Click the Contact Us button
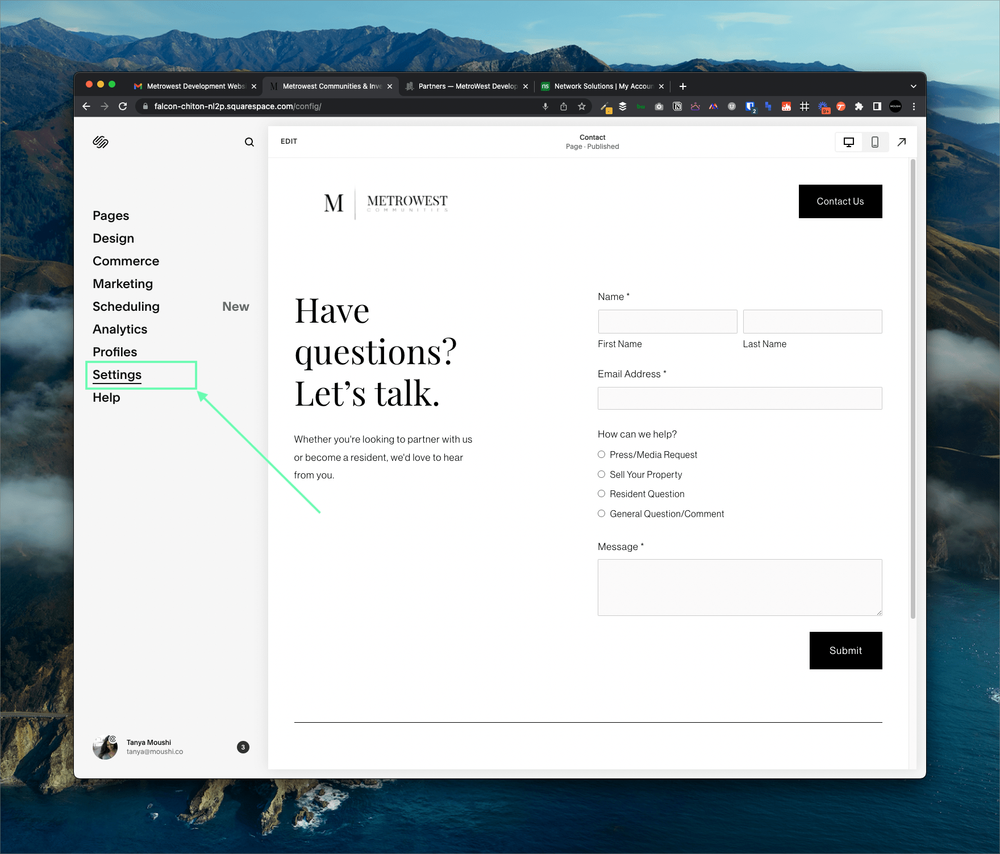Screen dimensions: 1000x854 click(840, 201)
